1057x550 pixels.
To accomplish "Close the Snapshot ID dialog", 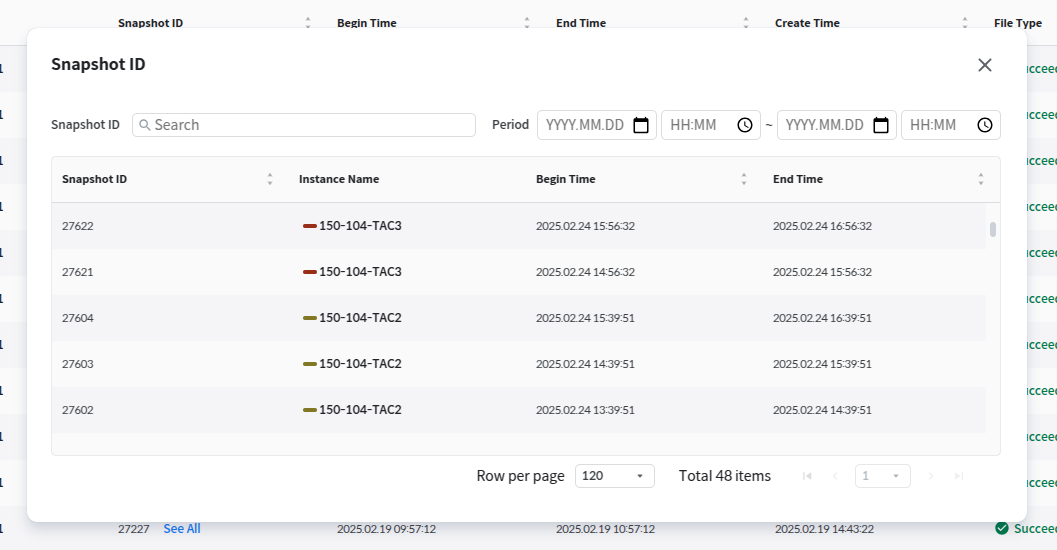I will tap(984, 65).
